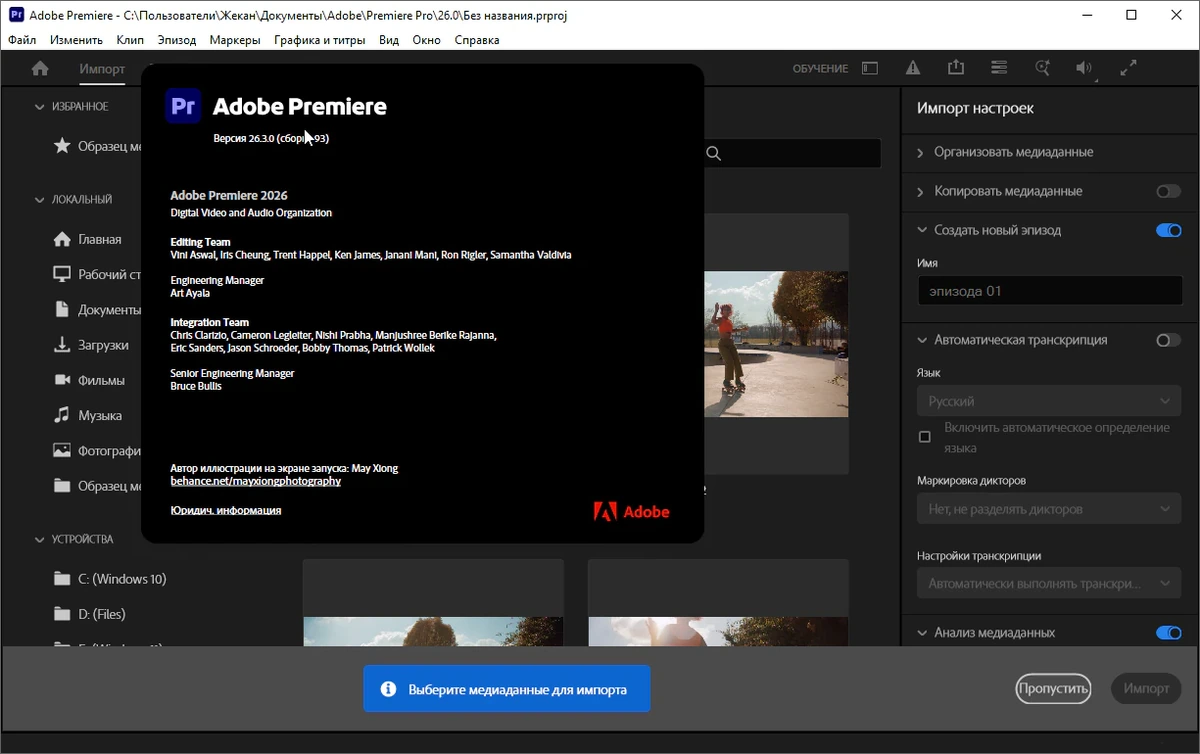This screenshot has height=754, width=1200.
Task: Select the ОБУЧЕНИЕ workspace label
Action: [x=820, y=68]
